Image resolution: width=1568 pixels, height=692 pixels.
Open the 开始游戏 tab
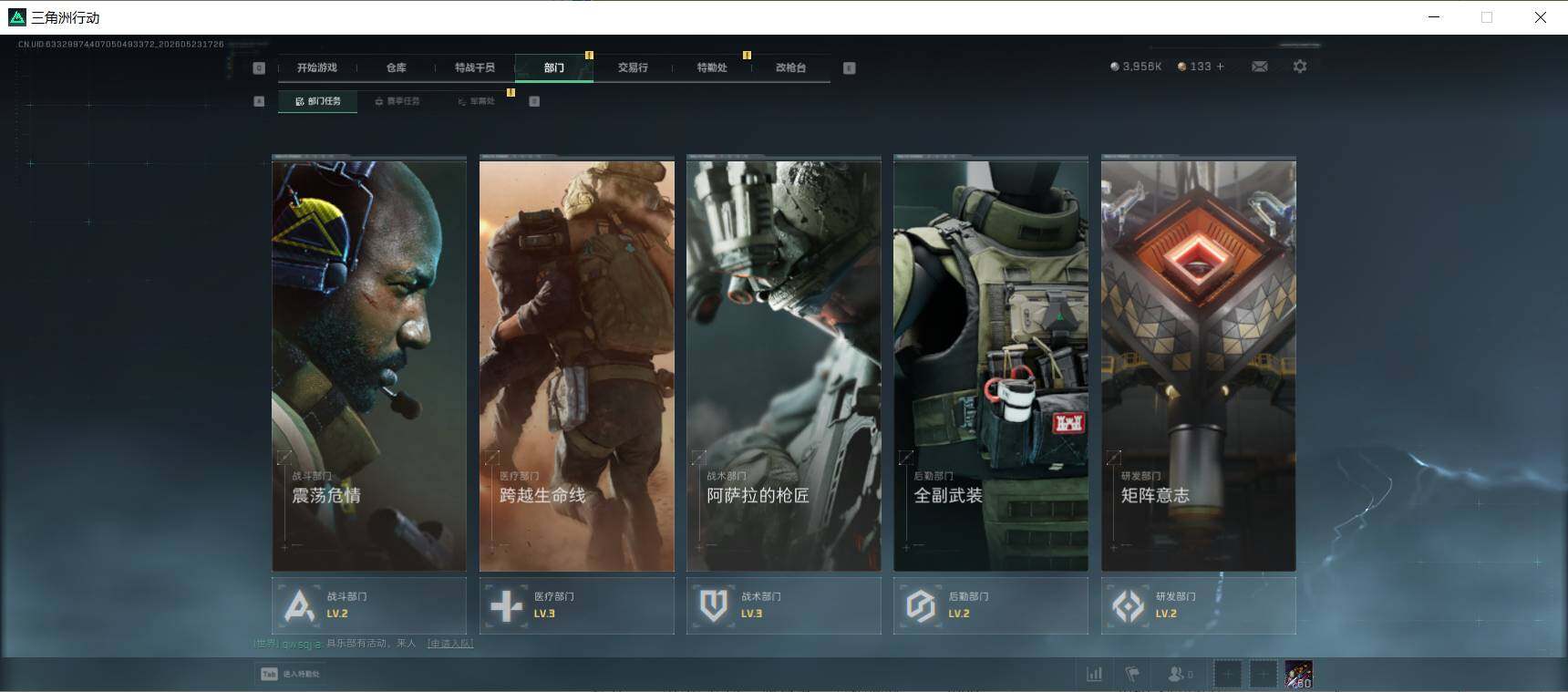point(316,67)
